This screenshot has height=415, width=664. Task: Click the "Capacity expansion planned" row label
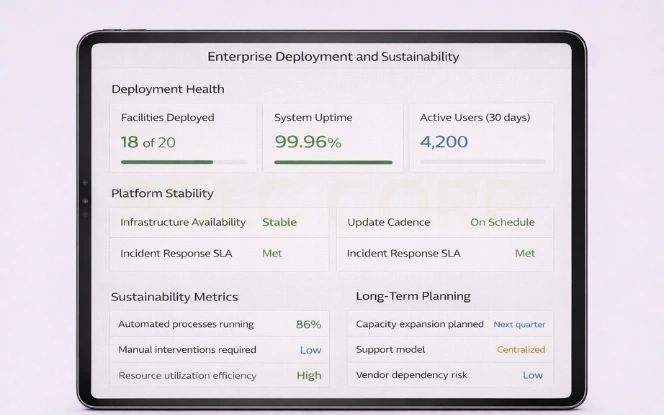[x=420, y=324]
